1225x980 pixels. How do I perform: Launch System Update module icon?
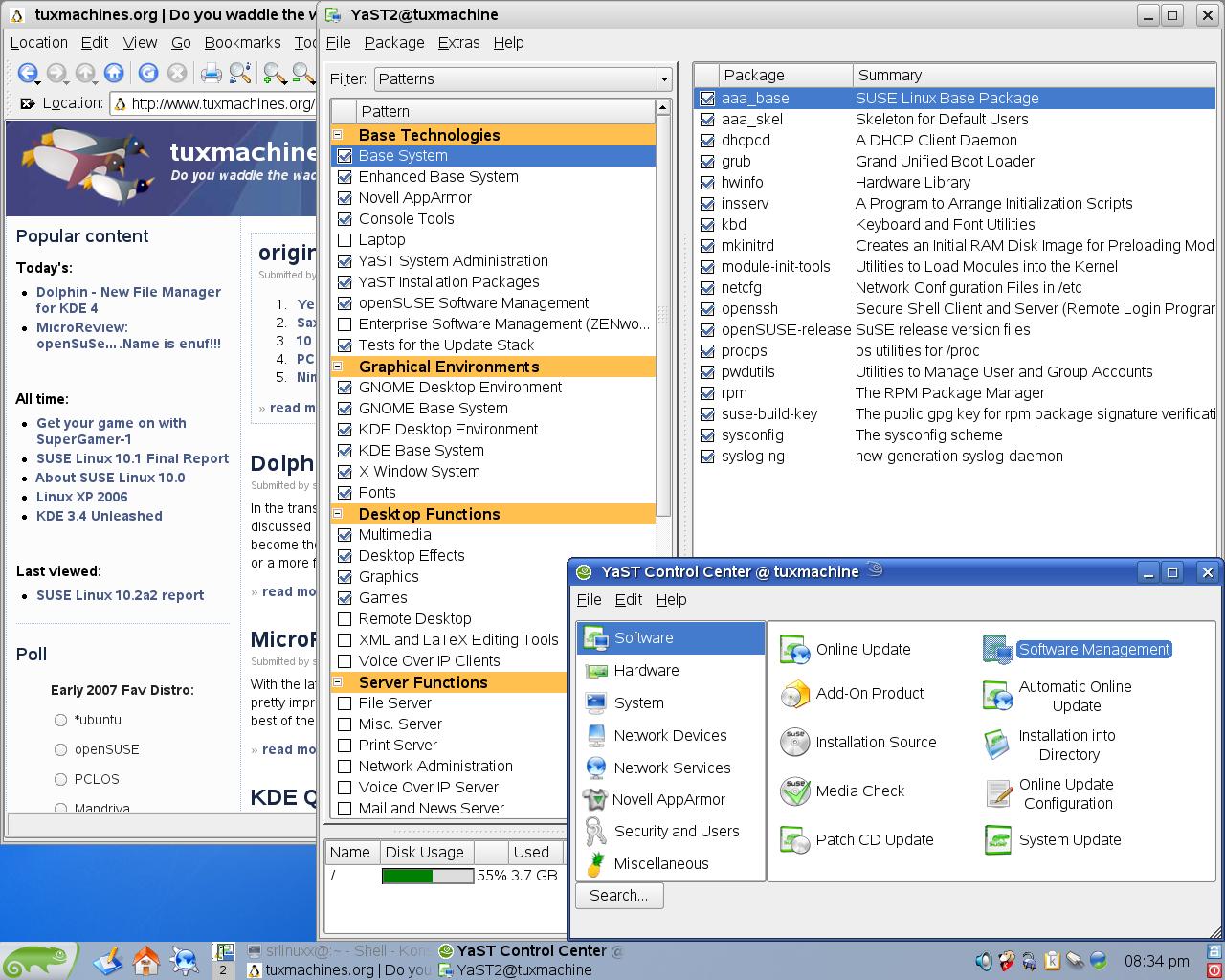998,840
